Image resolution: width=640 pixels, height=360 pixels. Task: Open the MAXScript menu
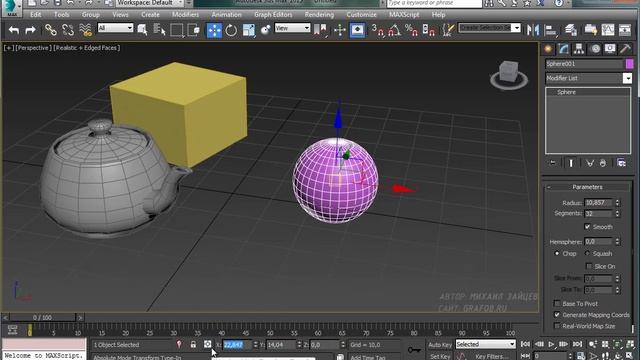(x=404, y=14)
